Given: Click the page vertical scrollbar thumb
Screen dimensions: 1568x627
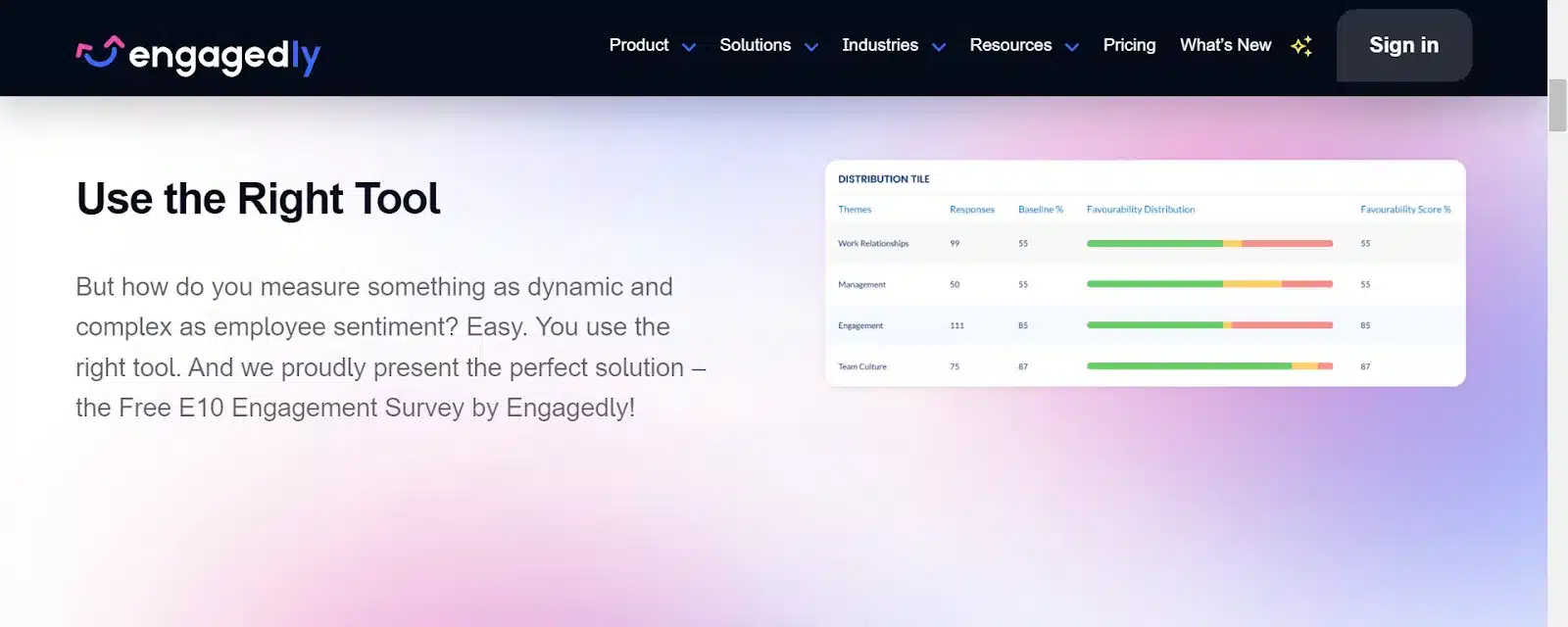Looking at the screenshot, I should [x=1557, y=106].
